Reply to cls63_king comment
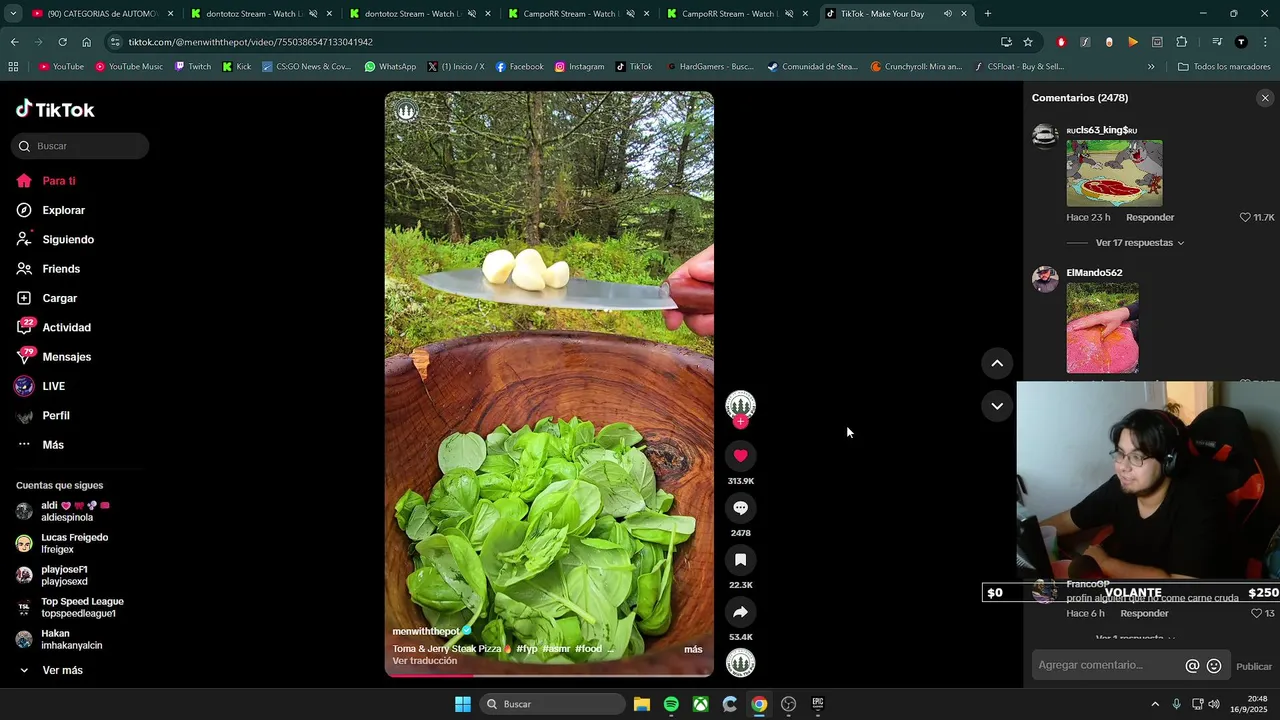 coord(1150,218)
